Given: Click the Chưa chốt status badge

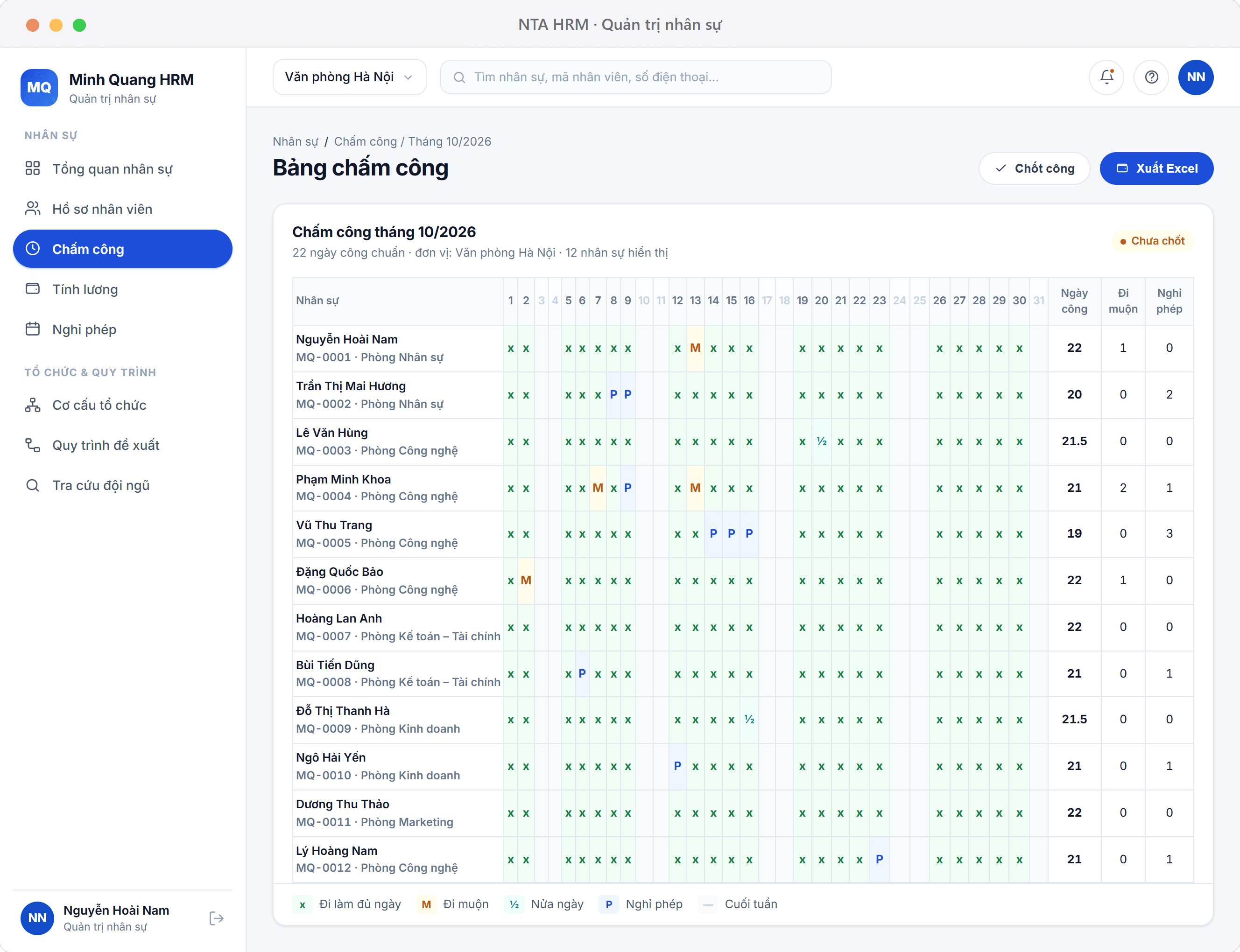Looking at the screenshot, I should point(1152,241).
